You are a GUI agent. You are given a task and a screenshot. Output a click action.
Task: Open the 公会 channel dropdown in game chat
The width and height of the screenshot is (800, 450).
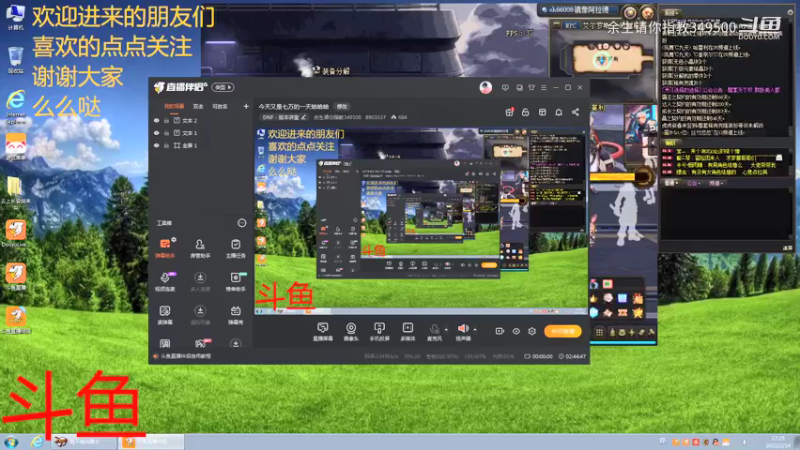point(693,183)
